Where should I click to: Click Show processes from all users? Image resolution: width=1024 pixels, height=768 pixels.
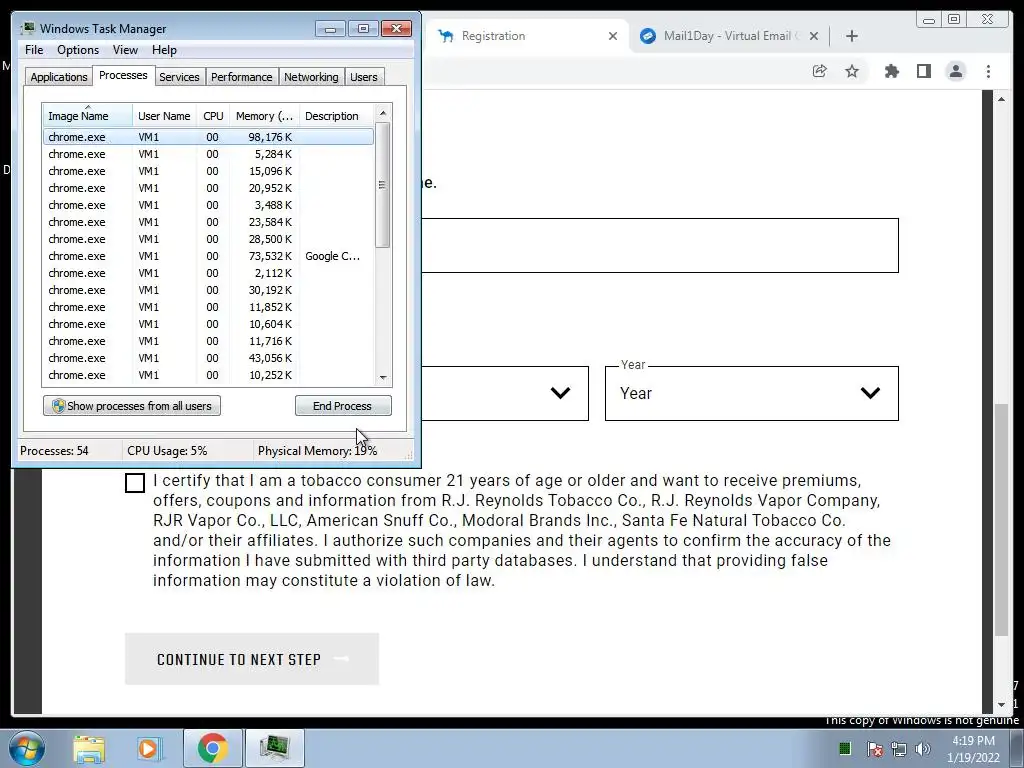[x=132, y=406]
